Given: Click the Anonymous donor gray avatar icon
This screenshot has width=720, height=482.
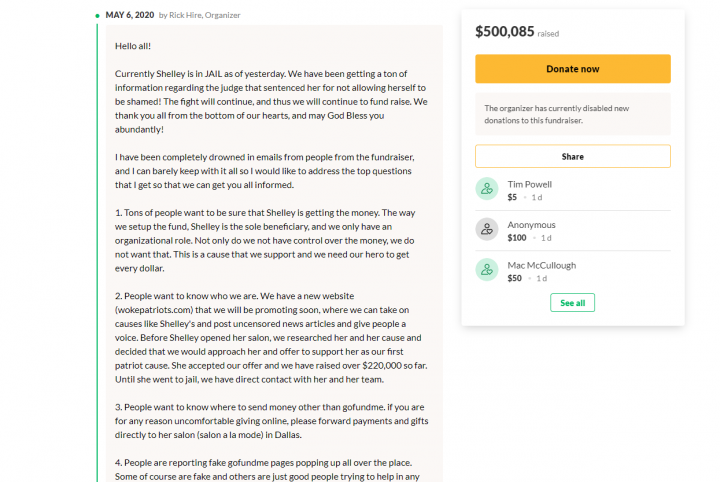Looking at the screenshot, I should (x=487, y=229).
